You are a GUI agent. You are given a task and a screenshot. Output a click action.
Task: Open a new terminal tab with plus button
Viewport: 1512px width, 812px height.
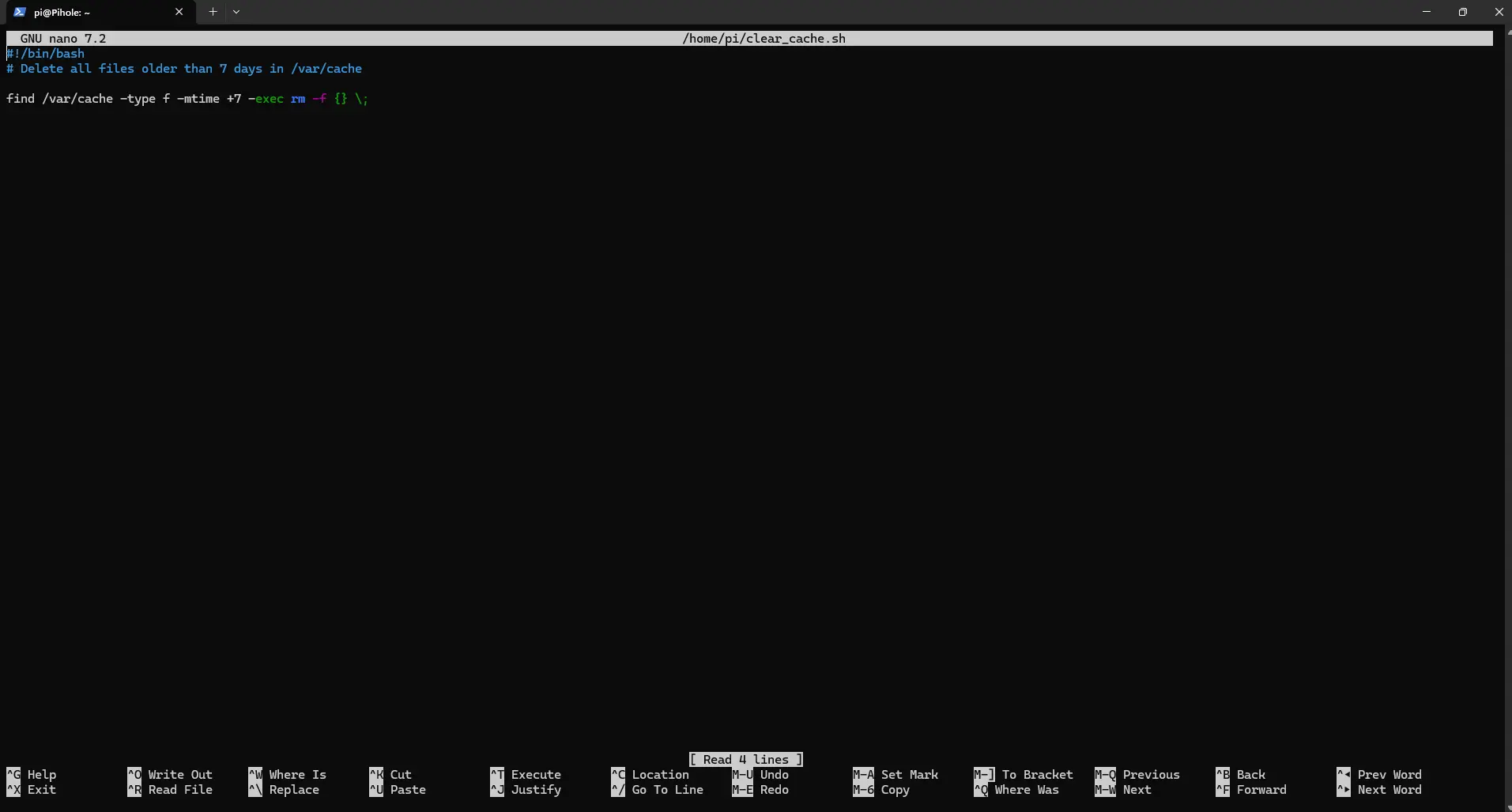tap(213, 12)
